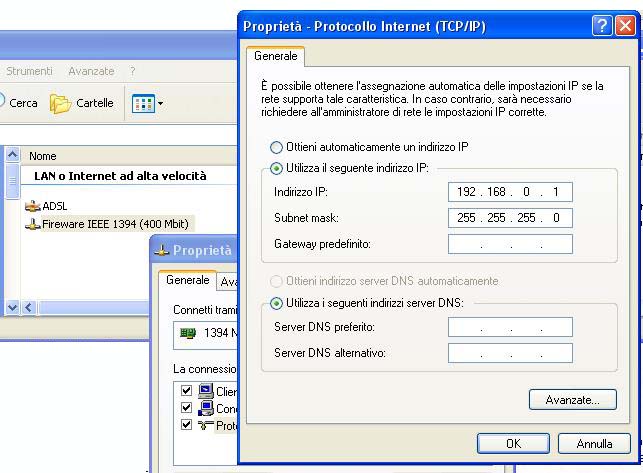Screen dimensions: 643x473
Task: Click the Gateway predefinito input field
Action: 510,244
